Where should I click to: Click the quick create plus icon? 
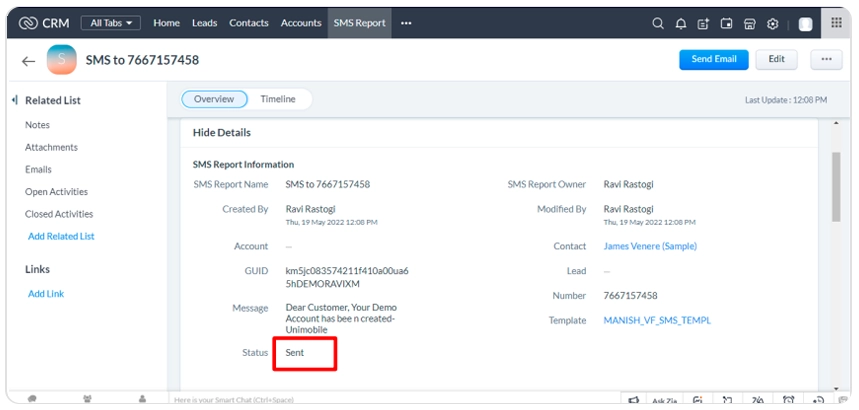704,23
